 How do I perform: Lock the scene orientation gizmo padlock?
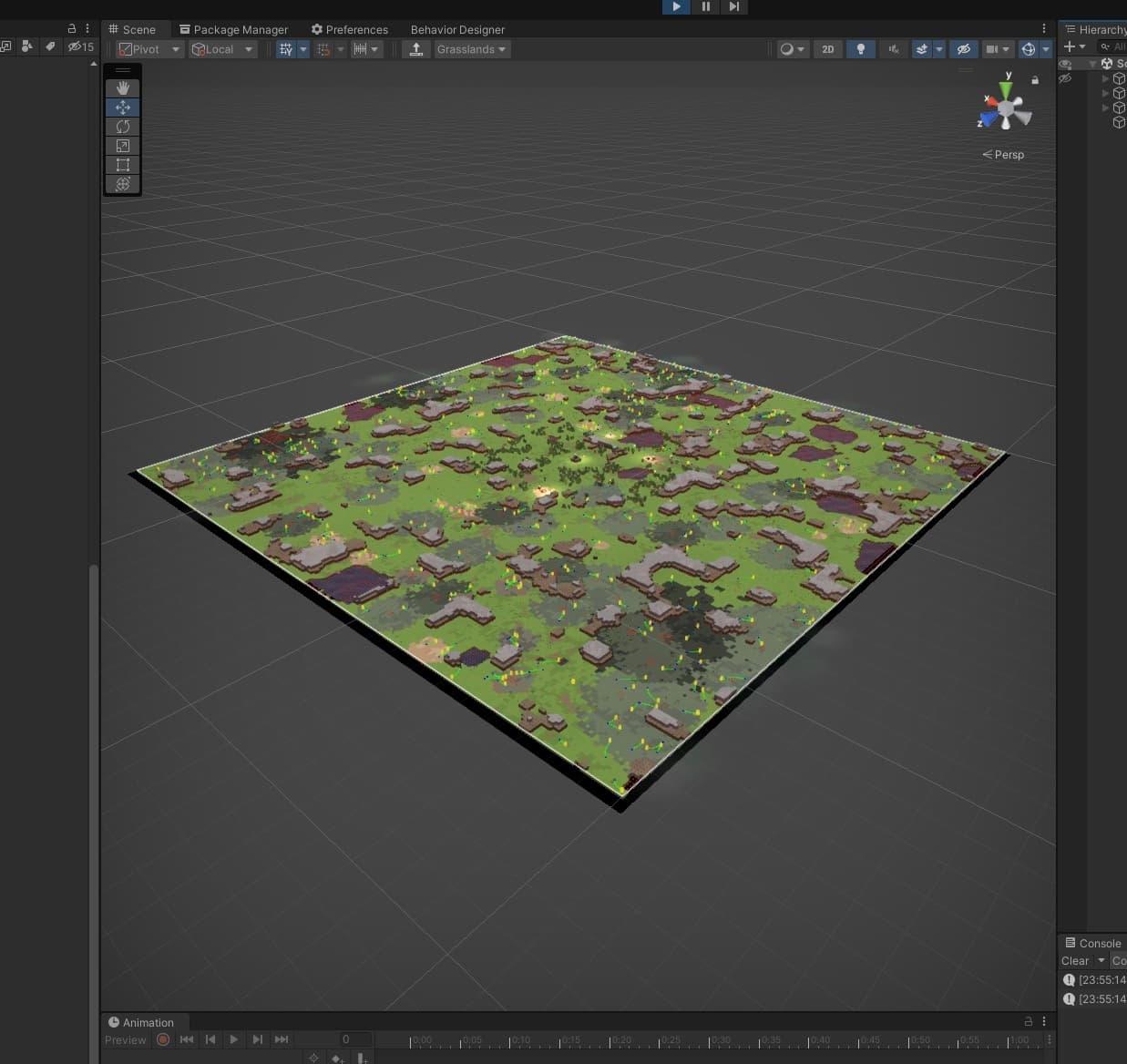coord(1035,80)
